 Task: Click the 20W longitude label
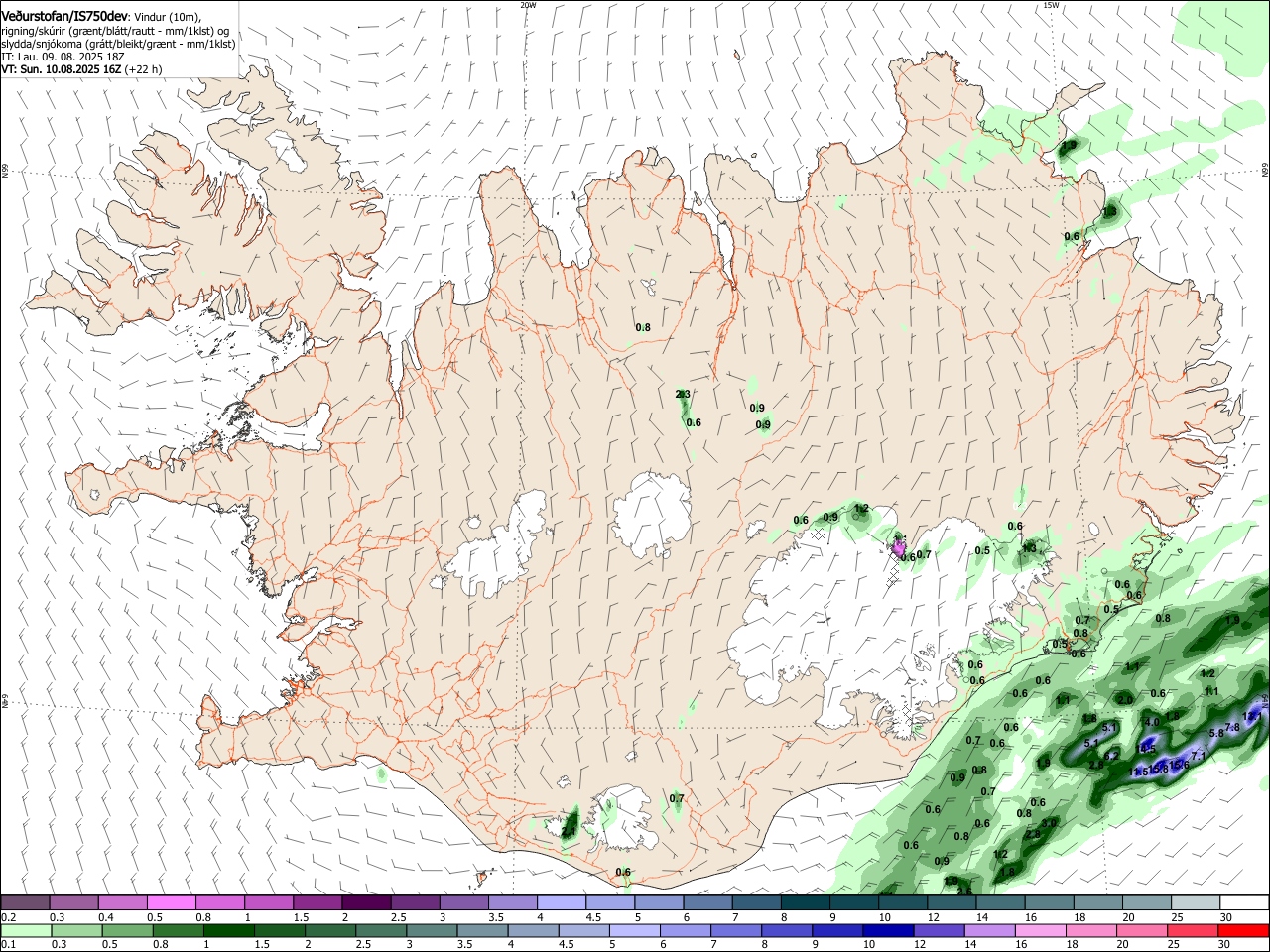528,5
